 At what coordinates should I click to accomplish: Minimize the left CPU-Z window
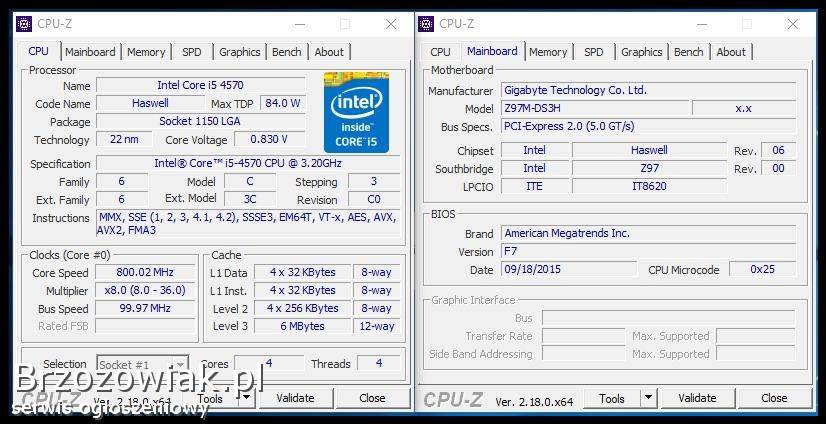(301, 24)
